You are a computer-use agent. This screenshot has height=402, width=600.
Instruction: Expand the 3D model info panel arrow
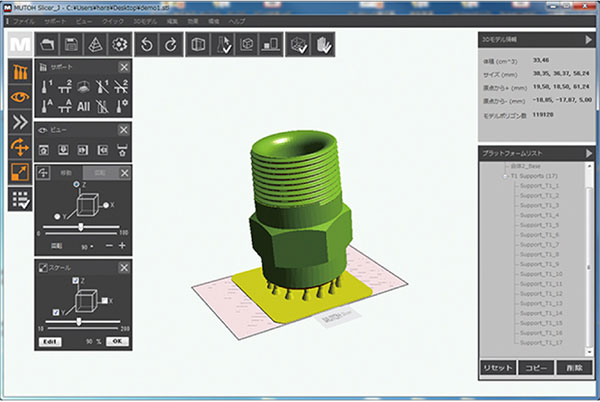click(x=589, y=39)
